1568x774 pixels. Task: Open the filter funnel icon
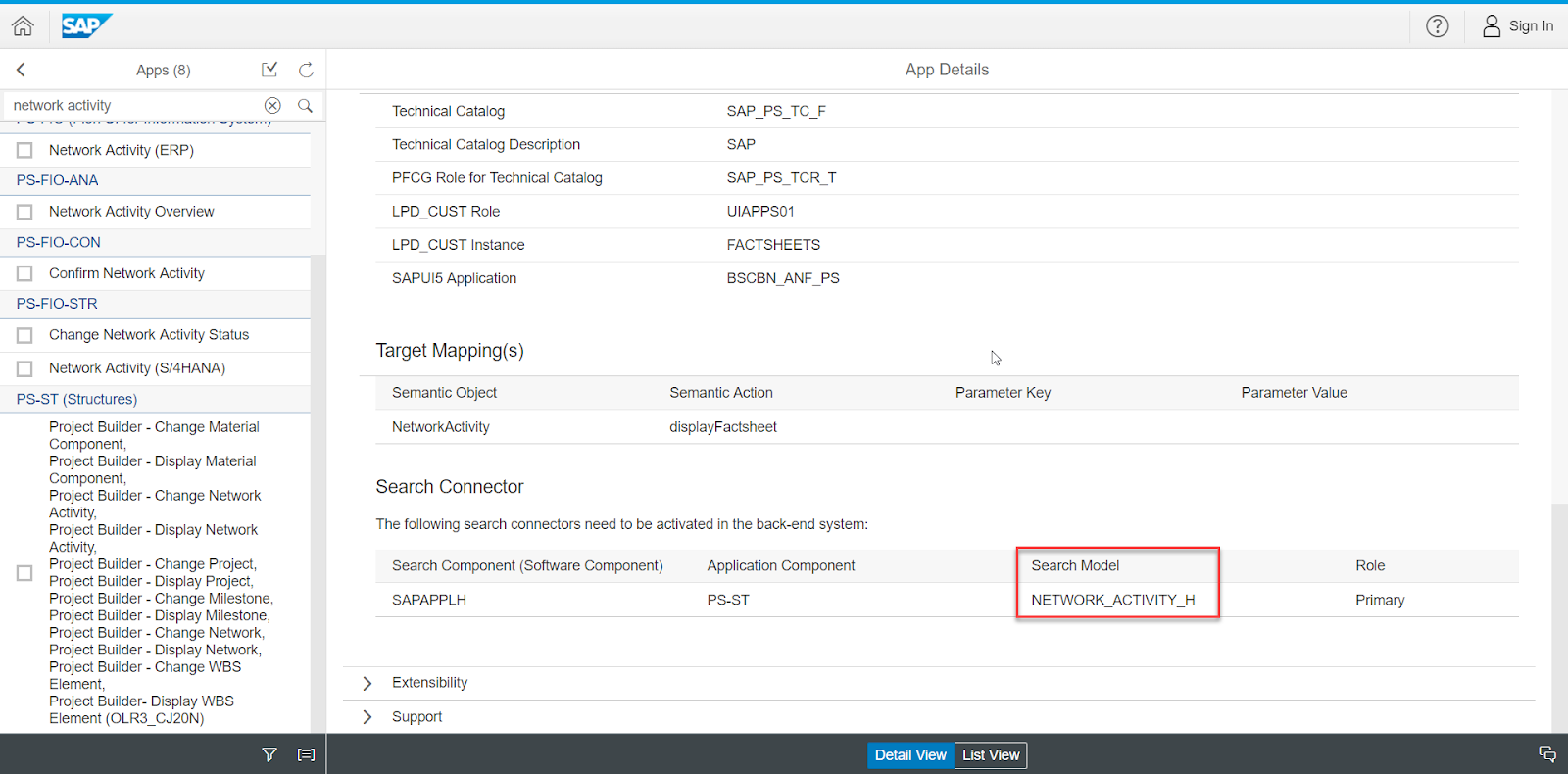coord(269,754)
